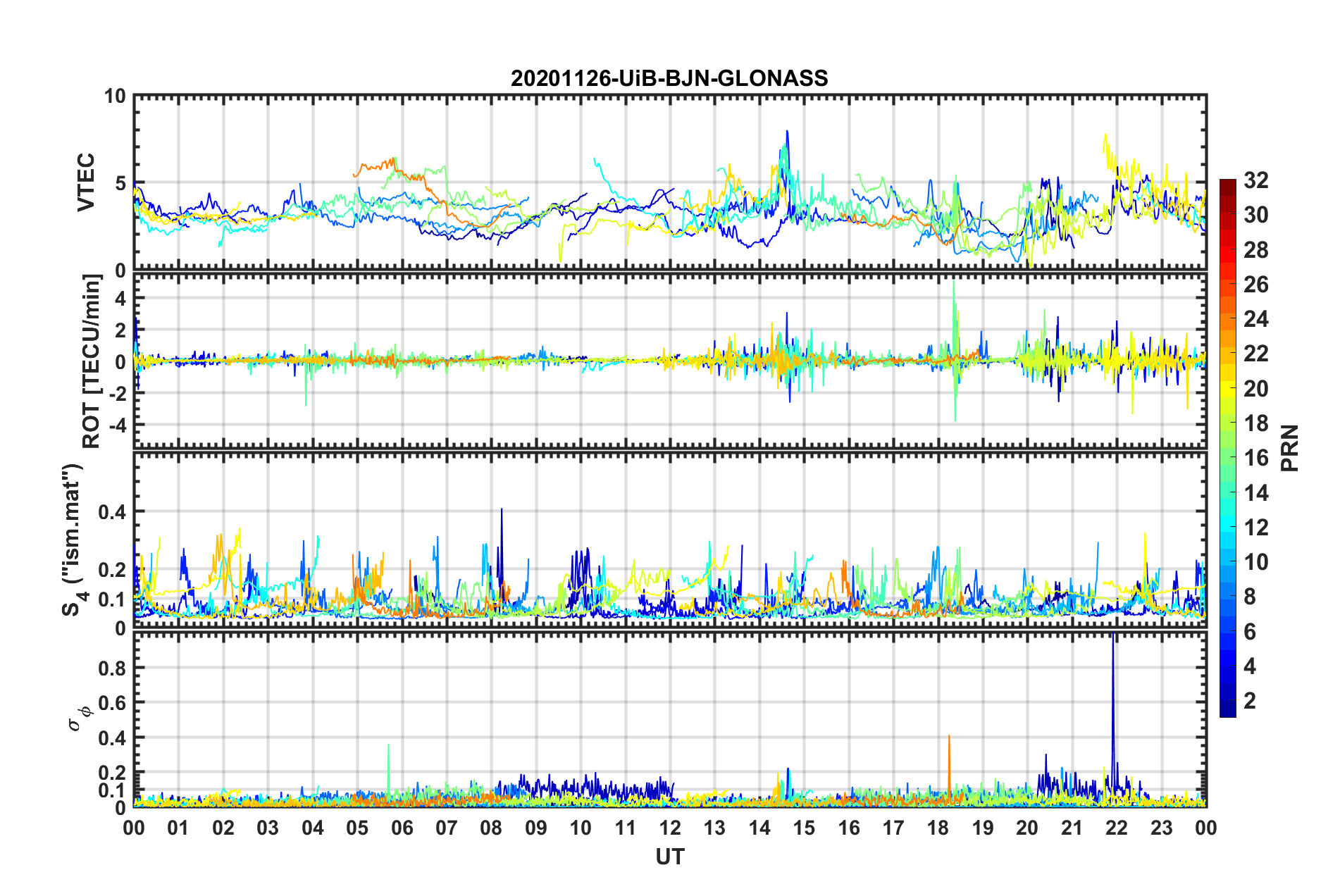Screen dimensions: 1340x896
Task: Click the colorbar tick label 32
Action: pyautogui.click(x=1255, y=180)
